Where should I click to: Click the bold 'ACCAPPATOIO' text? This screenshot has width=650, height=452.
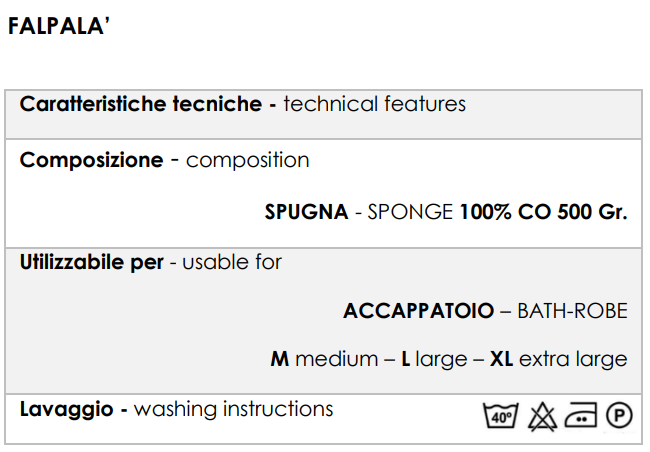[x=418, y=311]
